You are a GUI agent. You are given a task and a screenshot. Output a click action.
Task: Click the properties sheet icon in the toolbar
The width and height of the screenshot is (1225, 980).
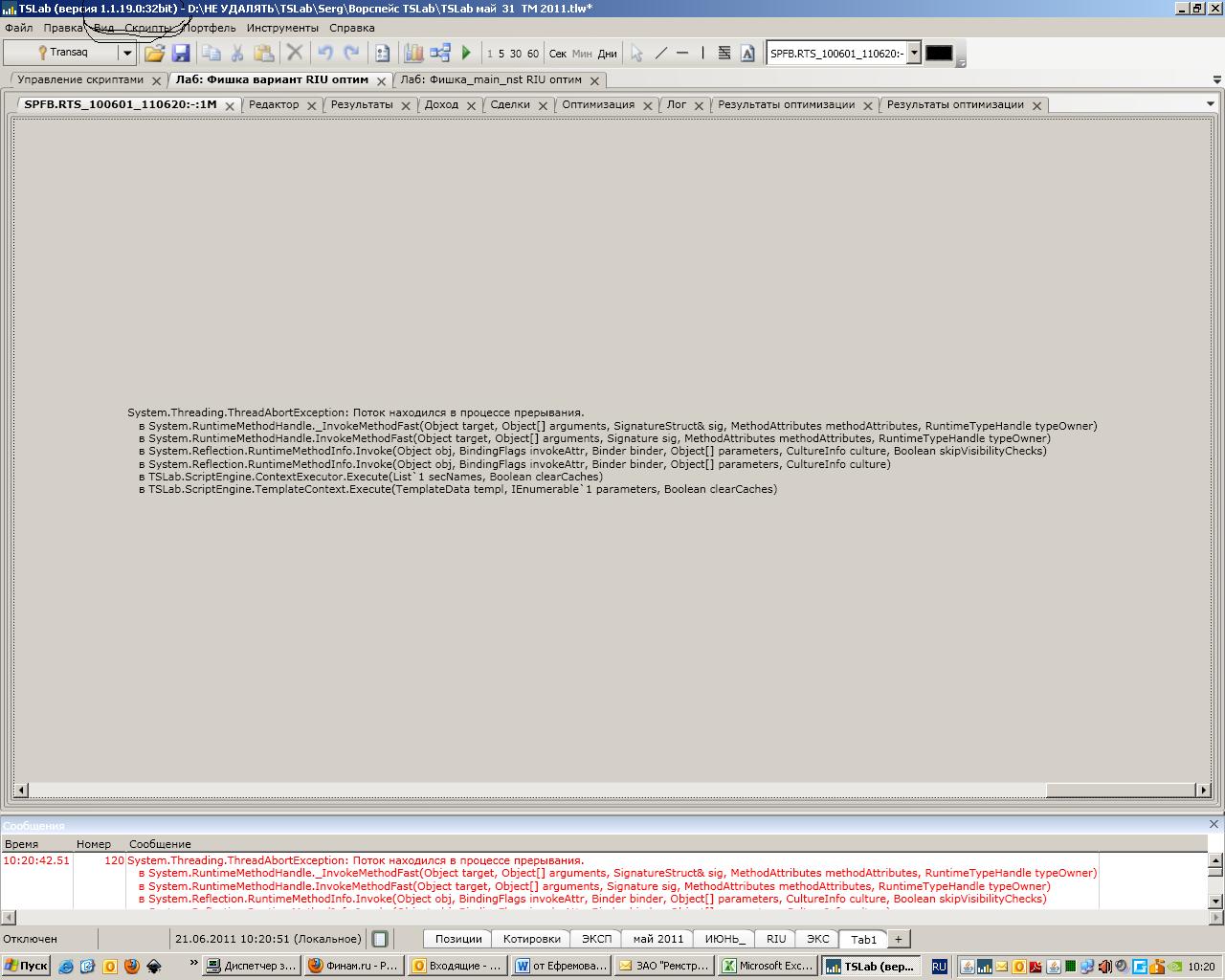click(383, 54)
